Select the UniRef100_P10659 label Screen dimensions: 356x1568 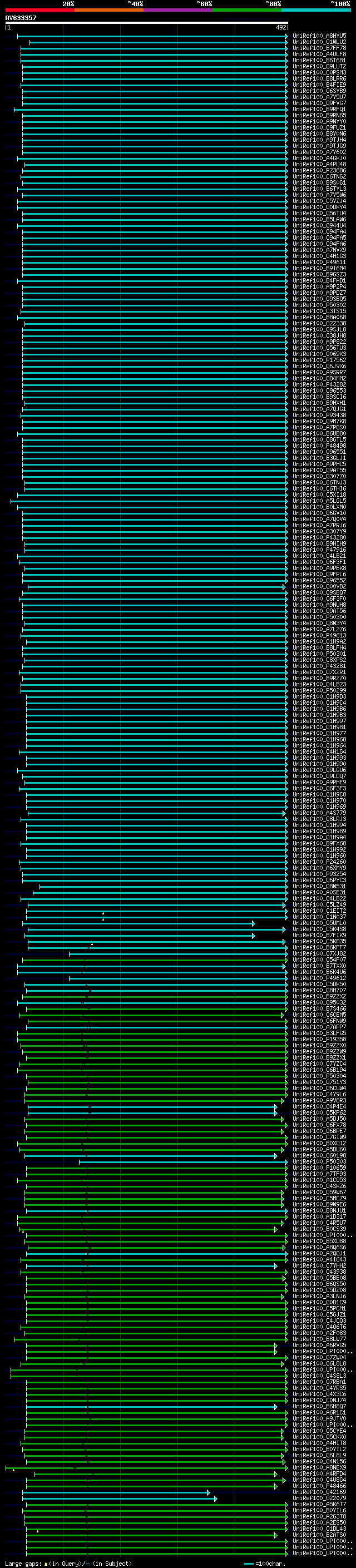tap(319, 1168)
